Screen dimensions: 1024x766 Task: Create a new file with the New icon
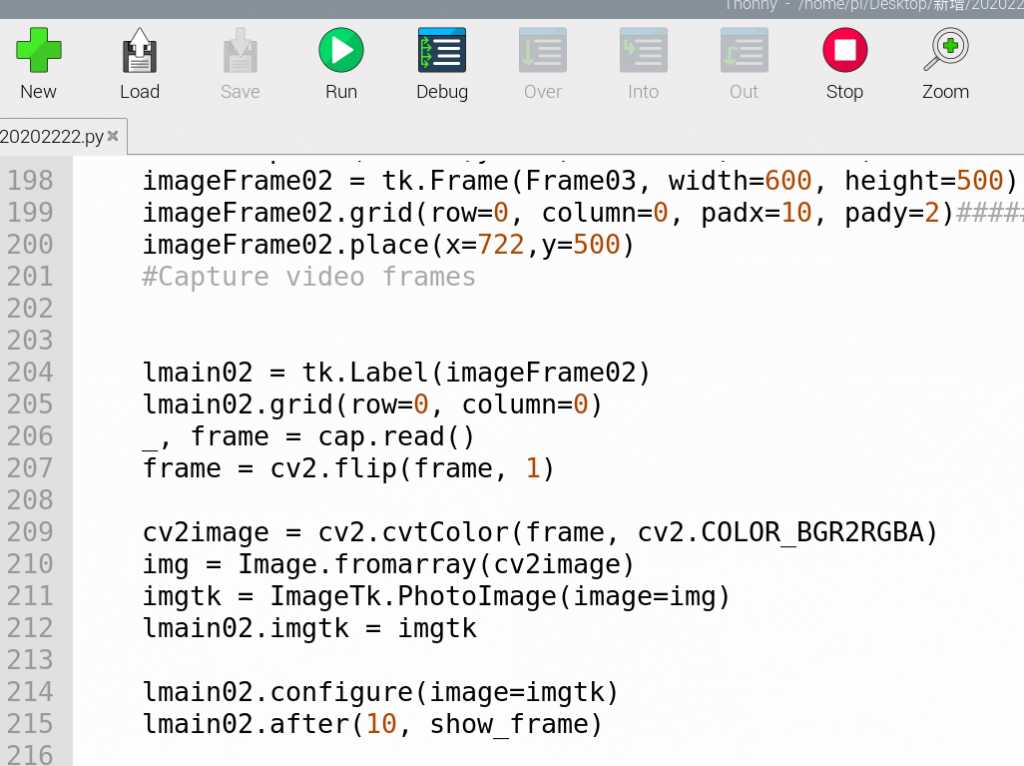point(39,50)
